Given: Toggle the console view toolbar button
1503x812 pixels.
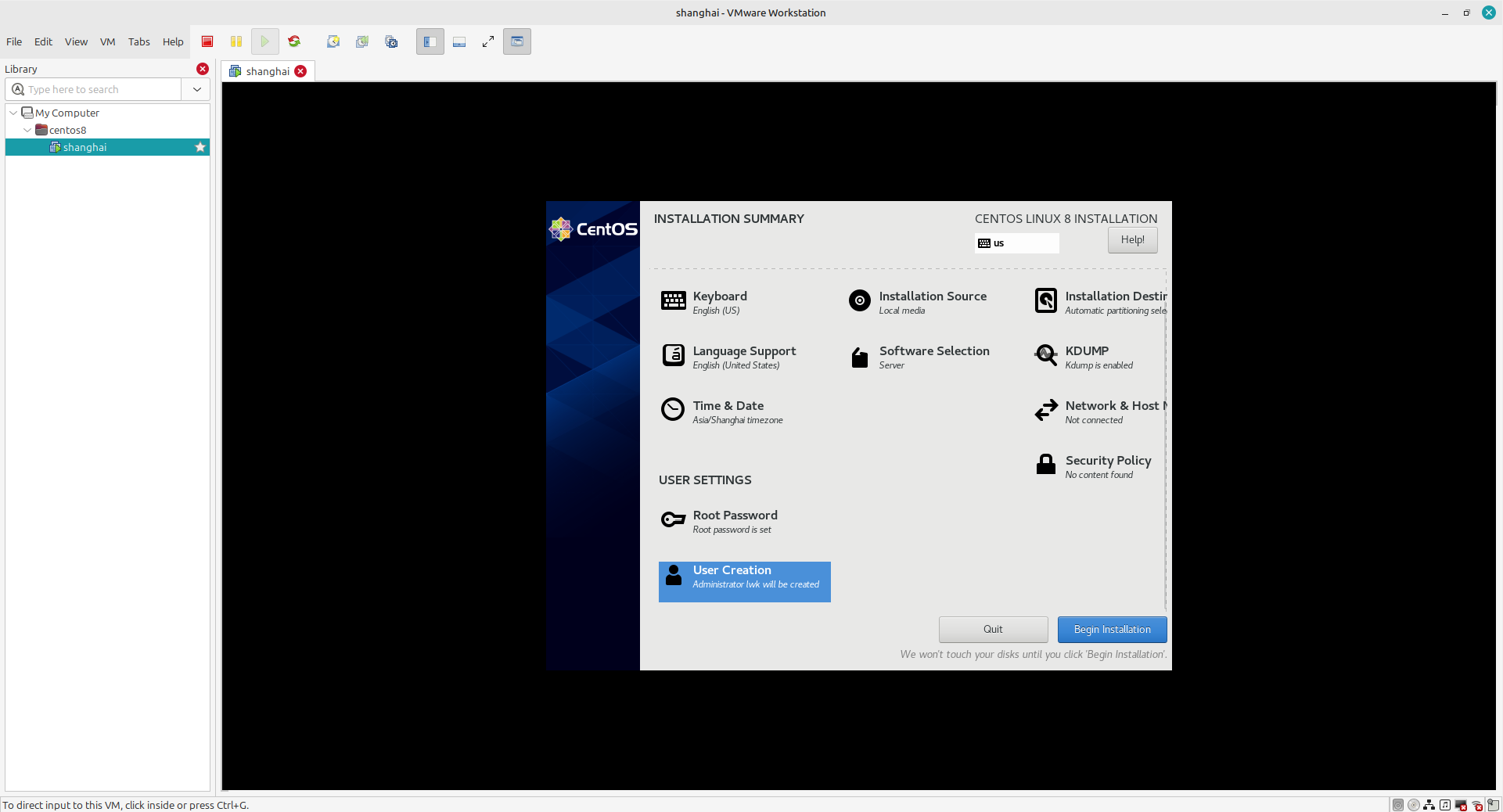Looking at the screenshot, I should pos(517,41).
